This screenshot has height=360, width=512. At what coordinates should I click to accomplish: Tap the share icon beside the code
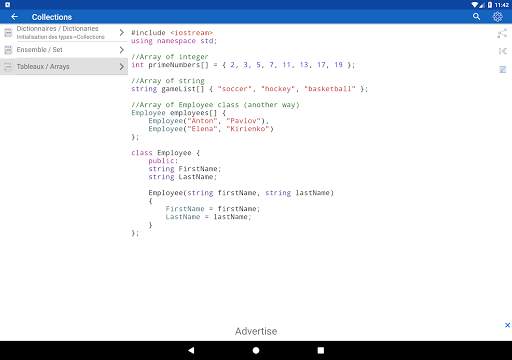coord(502,34)
